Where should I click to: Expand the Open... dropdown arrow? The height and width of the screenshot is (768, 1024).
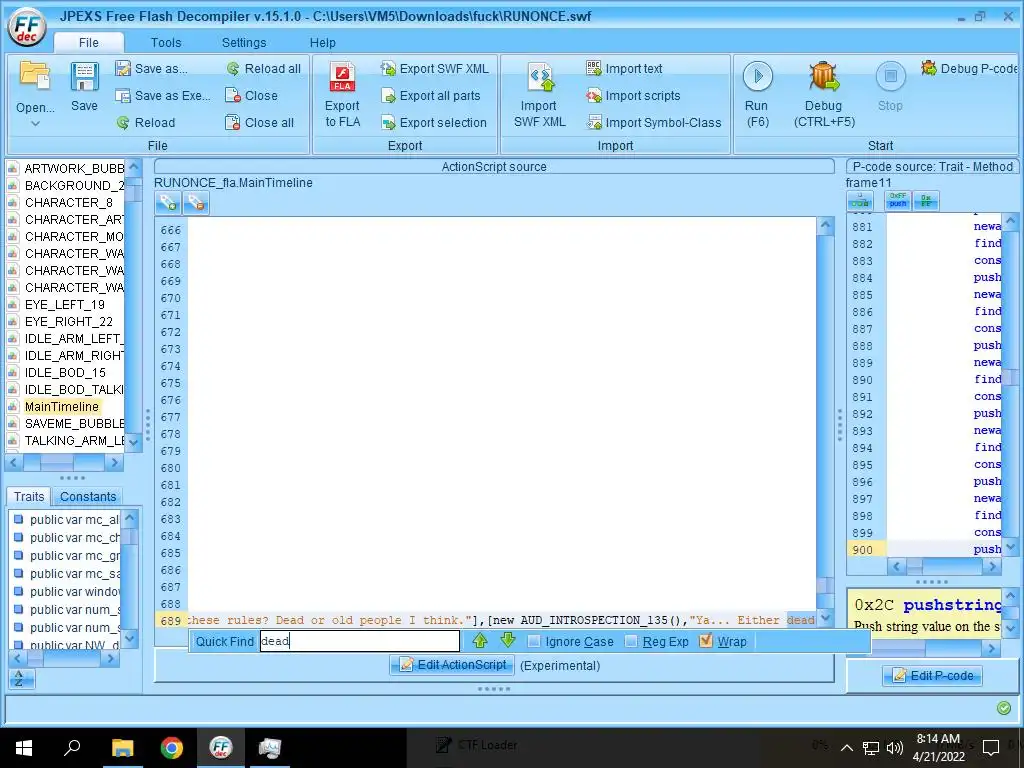coord(35,123)
